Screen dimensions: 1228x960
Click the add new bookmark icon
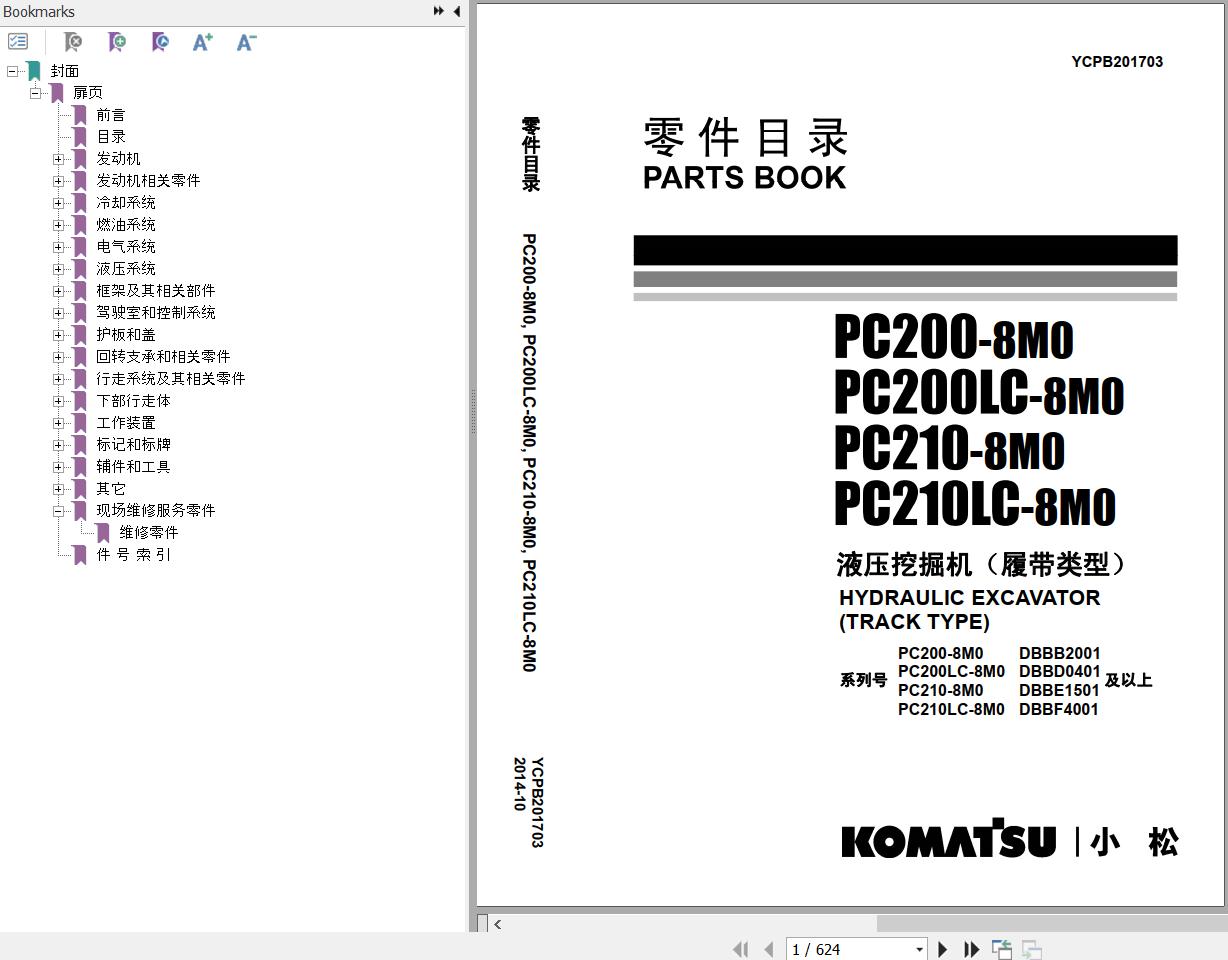(117, 42)
